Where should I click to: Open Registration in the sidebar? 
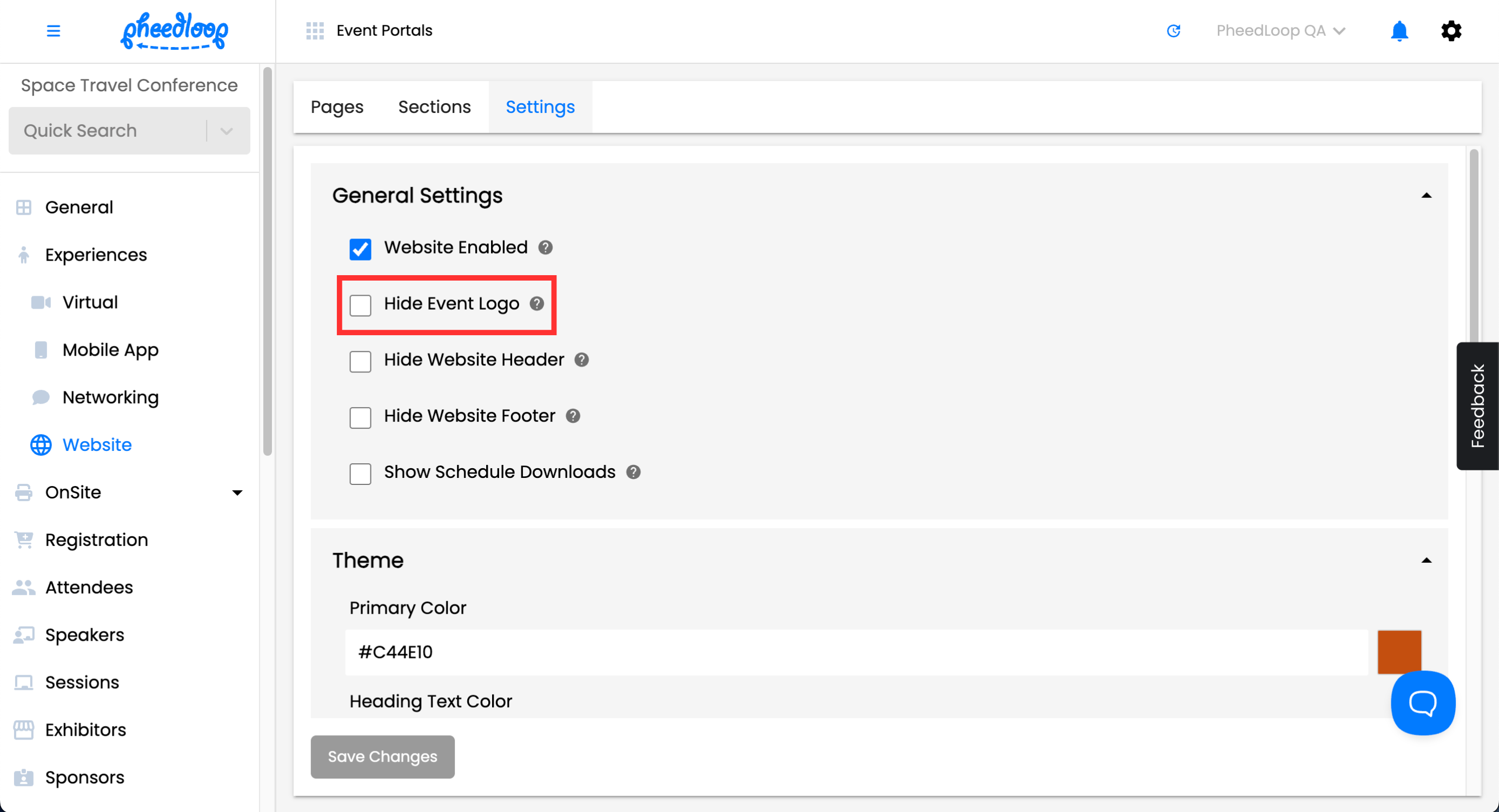coord(97,540)
